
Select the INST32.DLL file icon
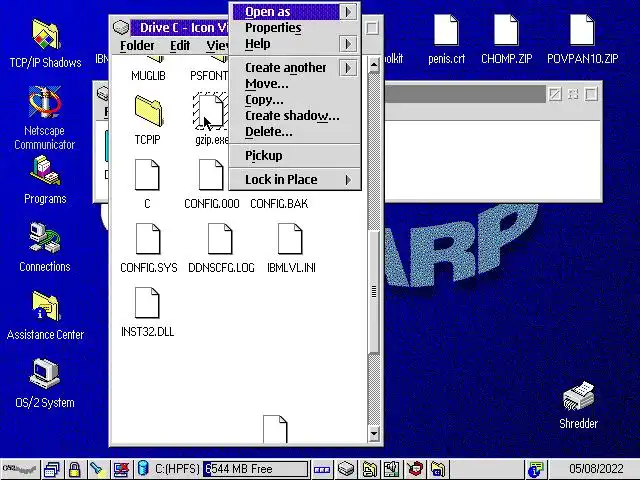(x=147, y=303)
